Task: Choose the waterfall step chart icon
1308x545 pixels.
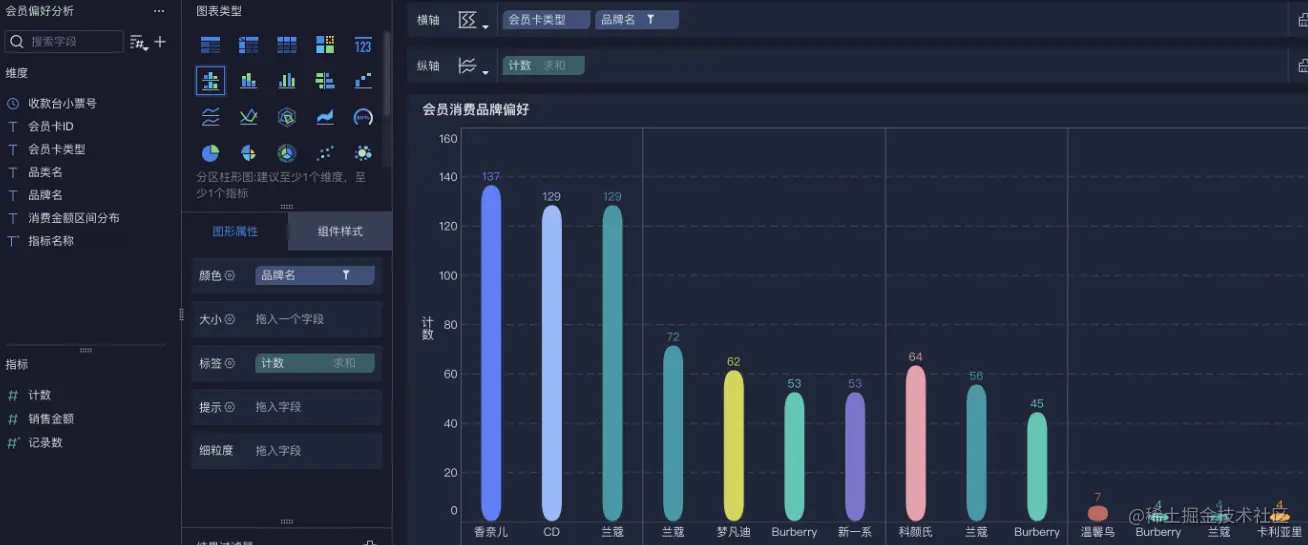Action: pyautogui.click(x=363, y=81)
